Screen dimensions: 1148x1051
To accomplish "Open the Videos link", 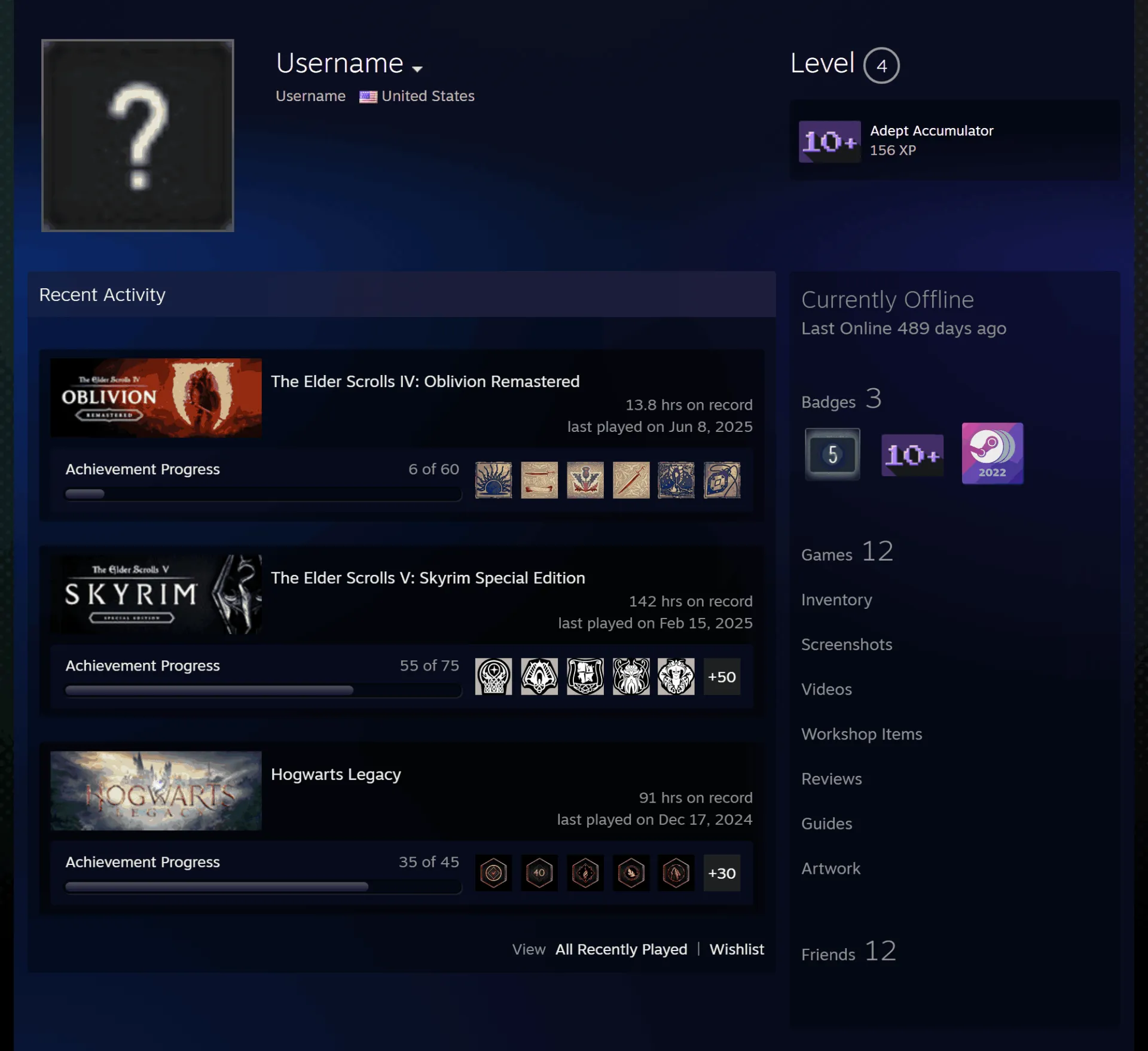I will click(x=826, y=689).
